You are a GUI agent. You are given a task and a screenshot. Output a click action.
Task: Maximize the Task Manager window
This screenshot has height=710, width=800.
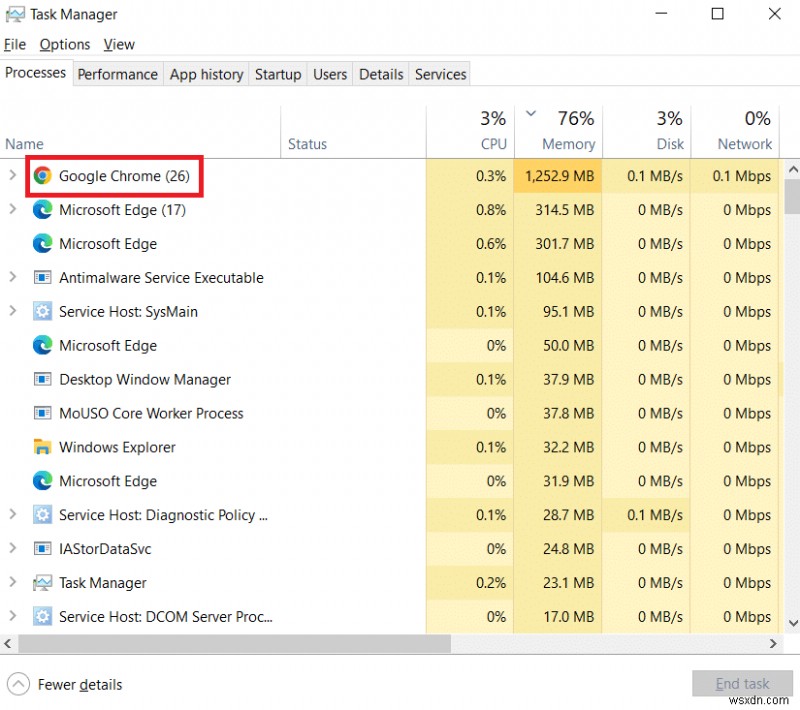coord(717,14)
